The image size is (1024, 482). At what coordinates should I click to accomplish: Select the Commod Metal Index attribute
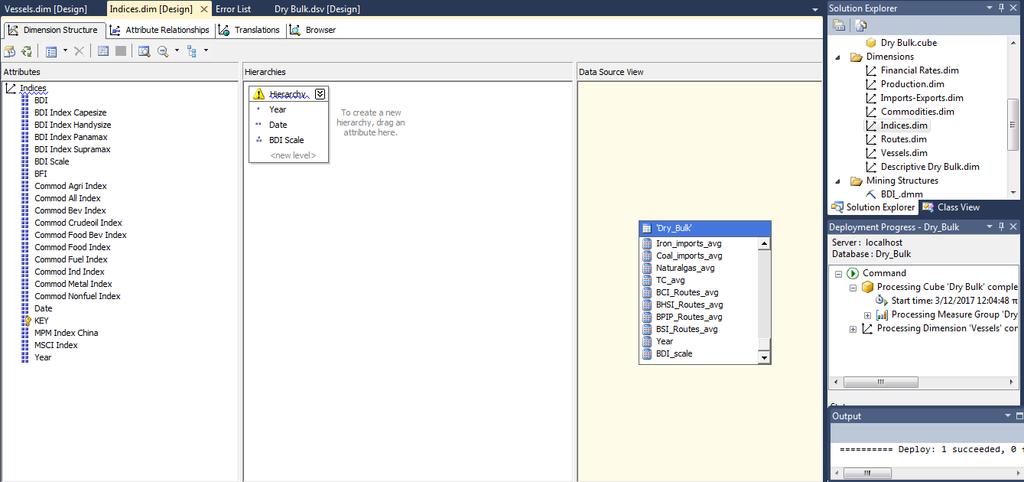coord(73,283)
